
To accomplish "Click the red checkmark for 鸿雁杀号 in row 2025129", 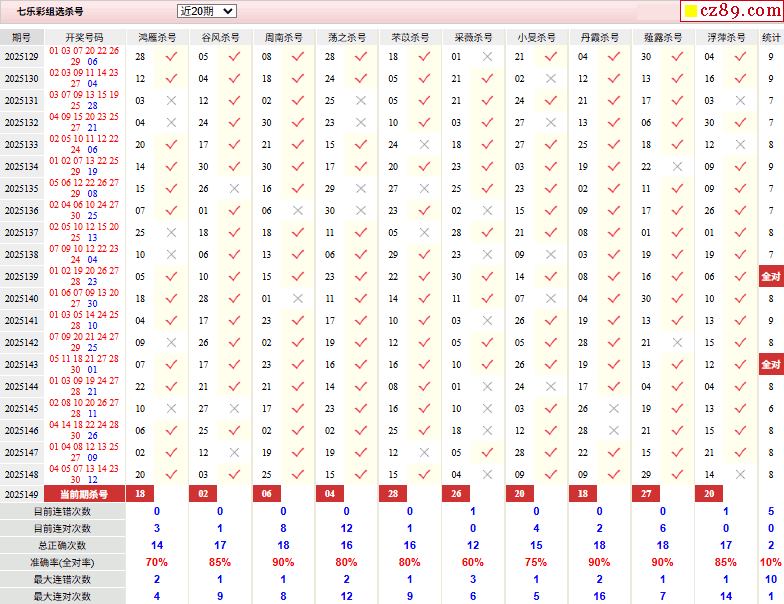I will pyautogui.click(x=171, y=57).
